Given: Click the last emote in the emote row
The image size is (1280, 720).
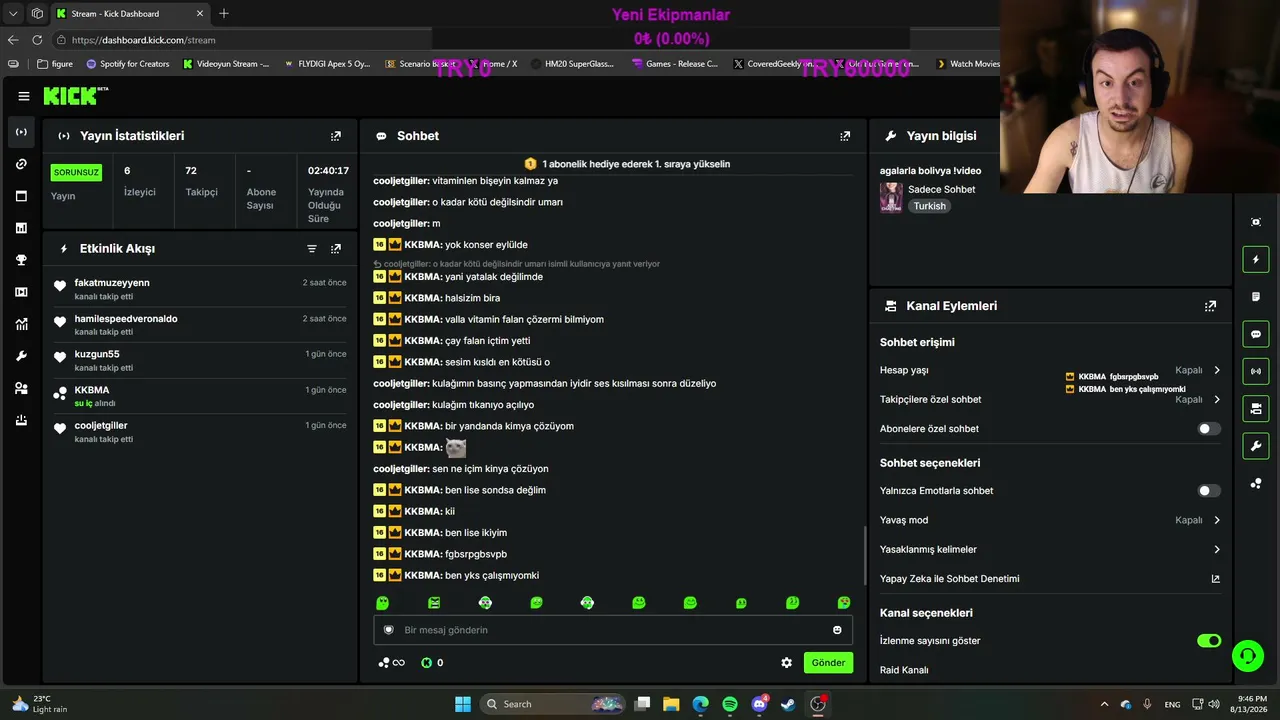Looking at the screenshot, I should tap(844, 603).
